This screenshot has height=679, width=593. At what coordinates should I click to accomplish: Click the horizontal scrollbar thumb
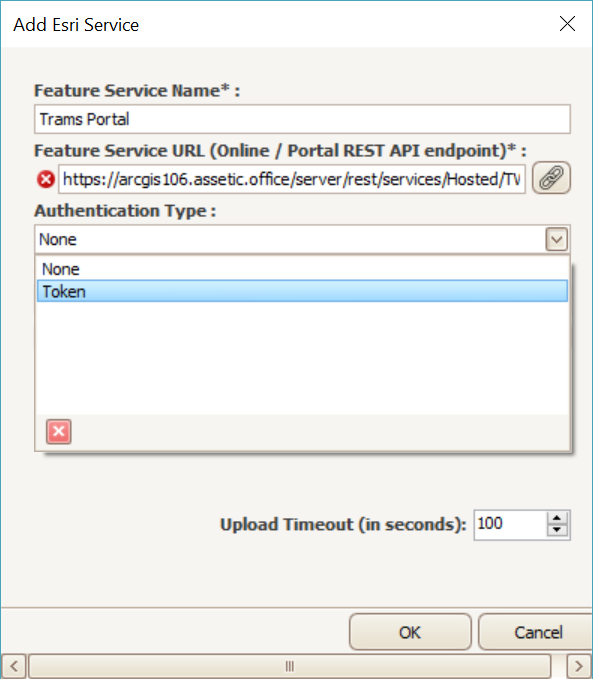click(x=290, y=666)
